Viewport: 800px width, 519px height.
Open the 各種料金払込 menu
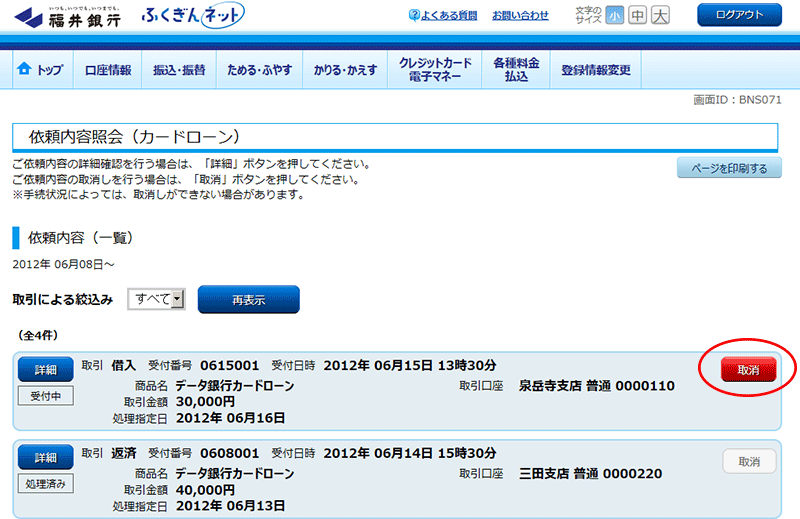point(516,70)
